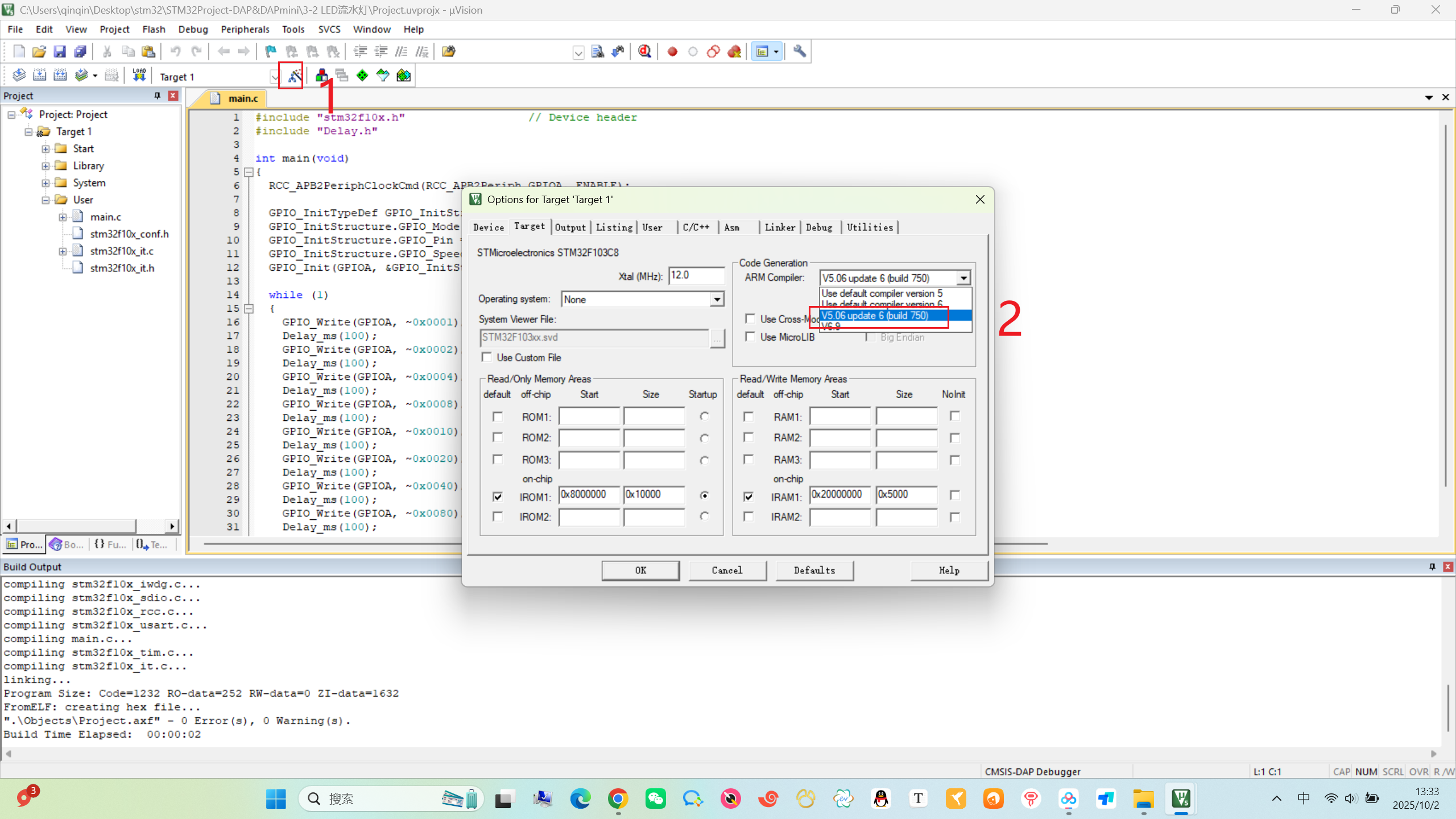Start the debug session icon

[644, 52]
